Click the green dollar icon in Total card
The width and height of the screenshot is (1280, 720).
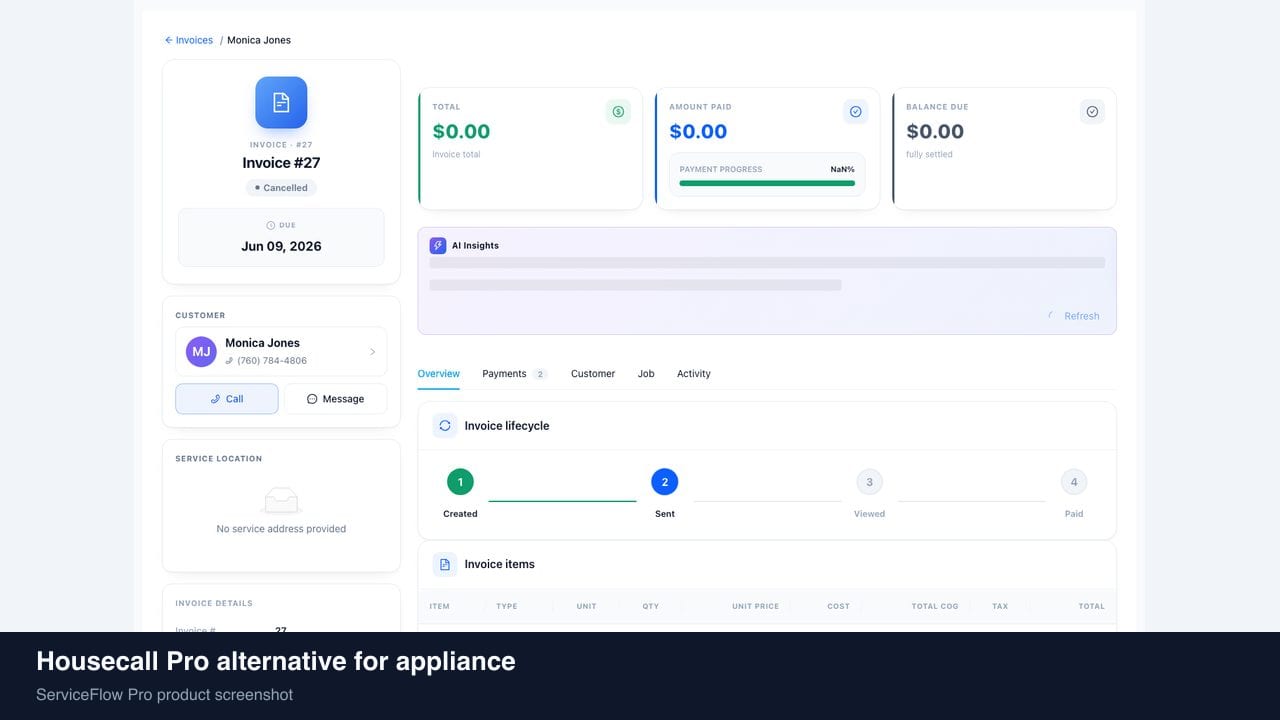(x=618, y=112)
